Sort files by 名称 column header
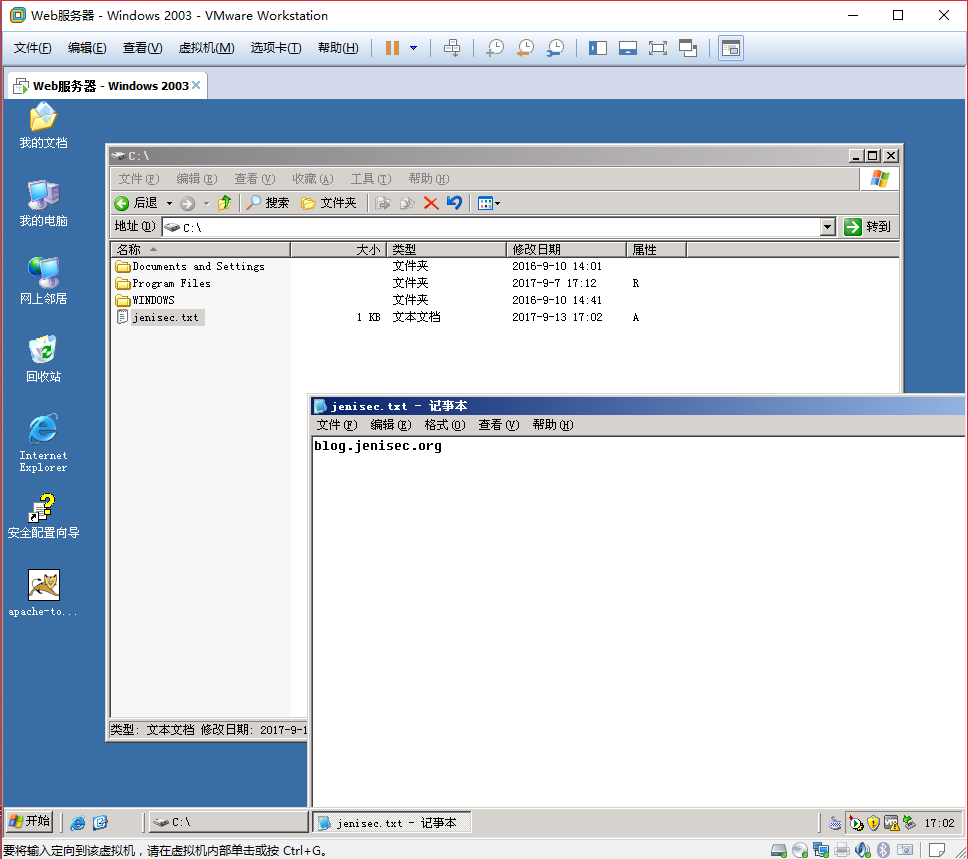The image size is (968, 859). coord(201,249)
